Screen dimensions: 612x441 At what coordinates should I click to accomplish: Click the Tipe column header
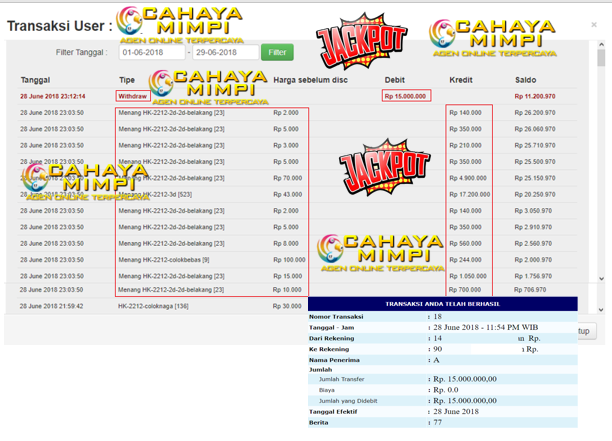pyautogui.click(x=127, y=80)
